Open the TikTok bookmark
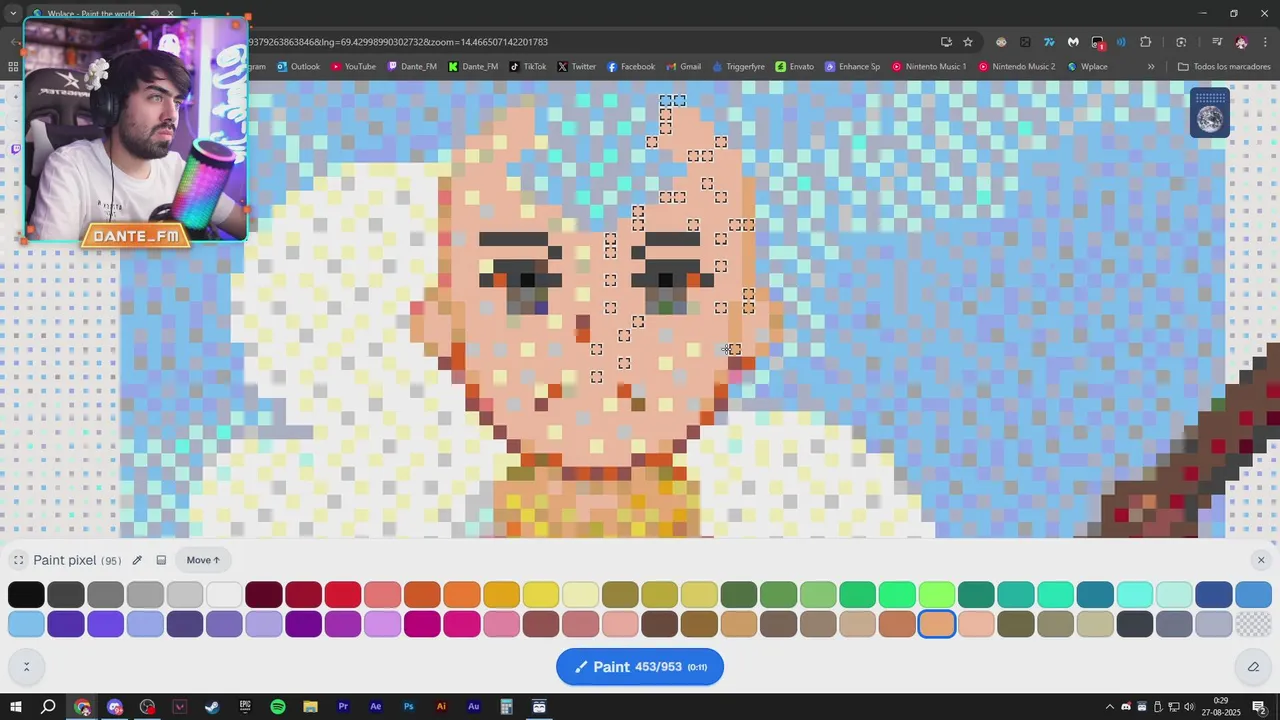The width and height of the screenshot is (1280, 720). click(528, 67)
